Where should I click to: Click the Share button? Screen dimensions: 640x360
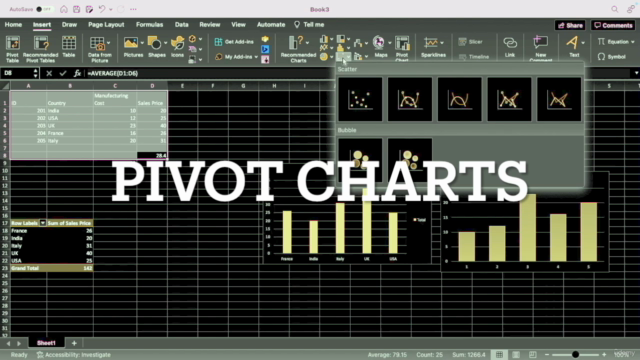570,25
